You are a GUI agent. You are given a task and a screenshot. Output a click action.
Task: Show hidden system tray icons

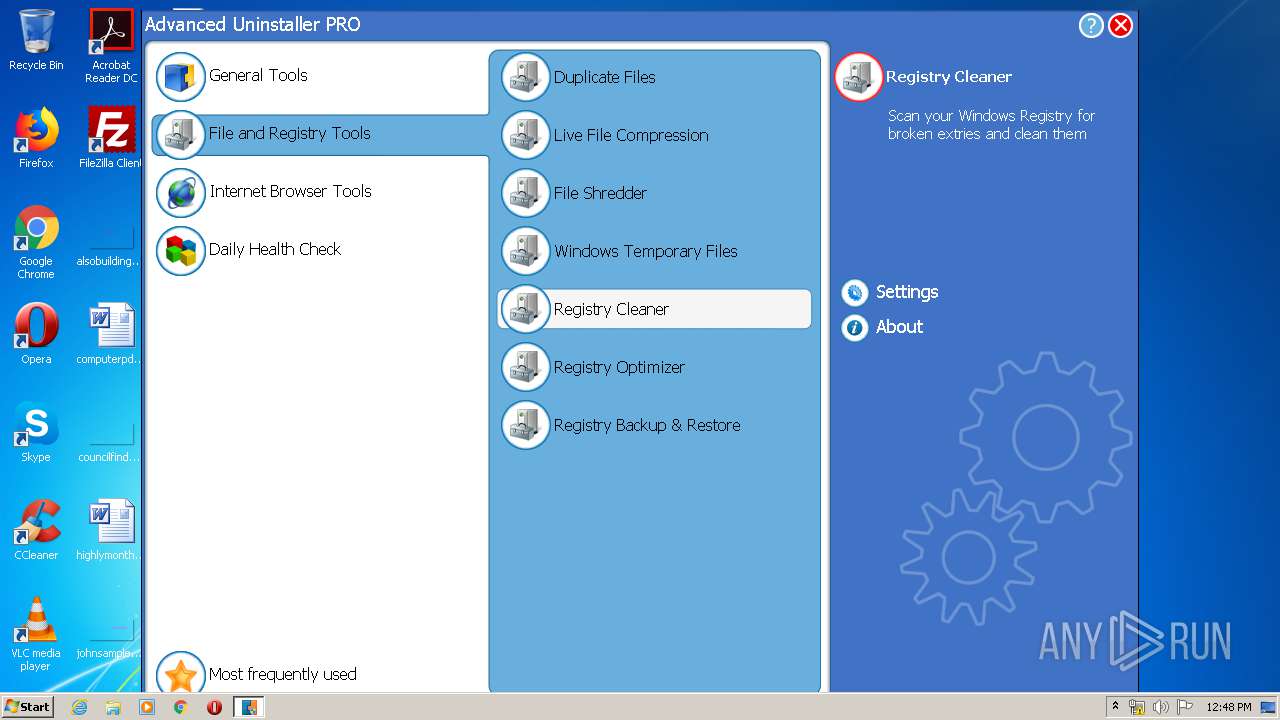(x=1115, y=707)
